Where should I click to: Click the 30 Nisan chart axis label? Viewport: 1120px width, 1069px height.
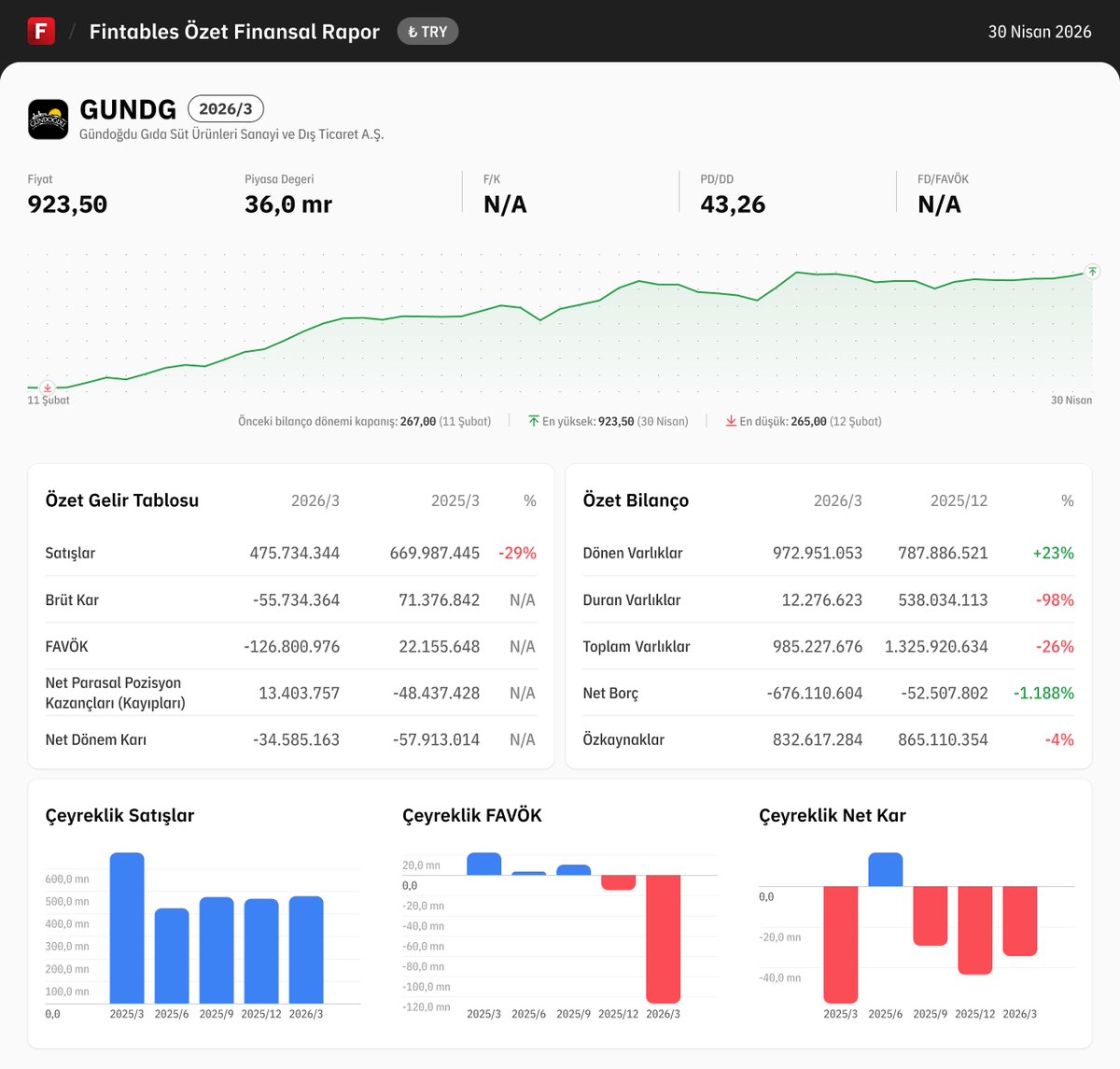[x=1071, y=401]
